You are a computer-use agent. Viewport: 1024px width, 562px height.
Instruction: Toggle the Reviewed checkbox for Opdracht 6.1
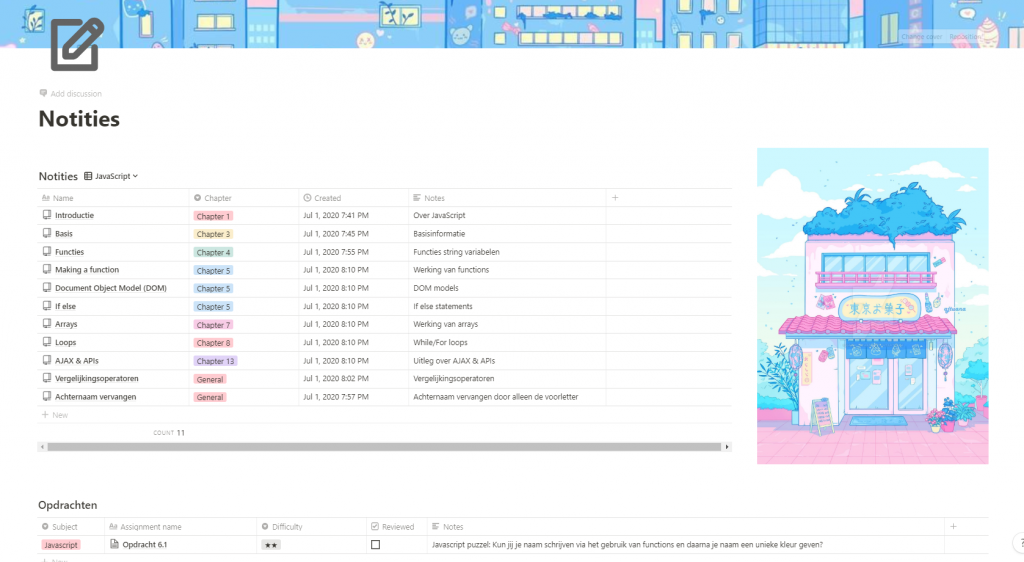tap(376, 544)
